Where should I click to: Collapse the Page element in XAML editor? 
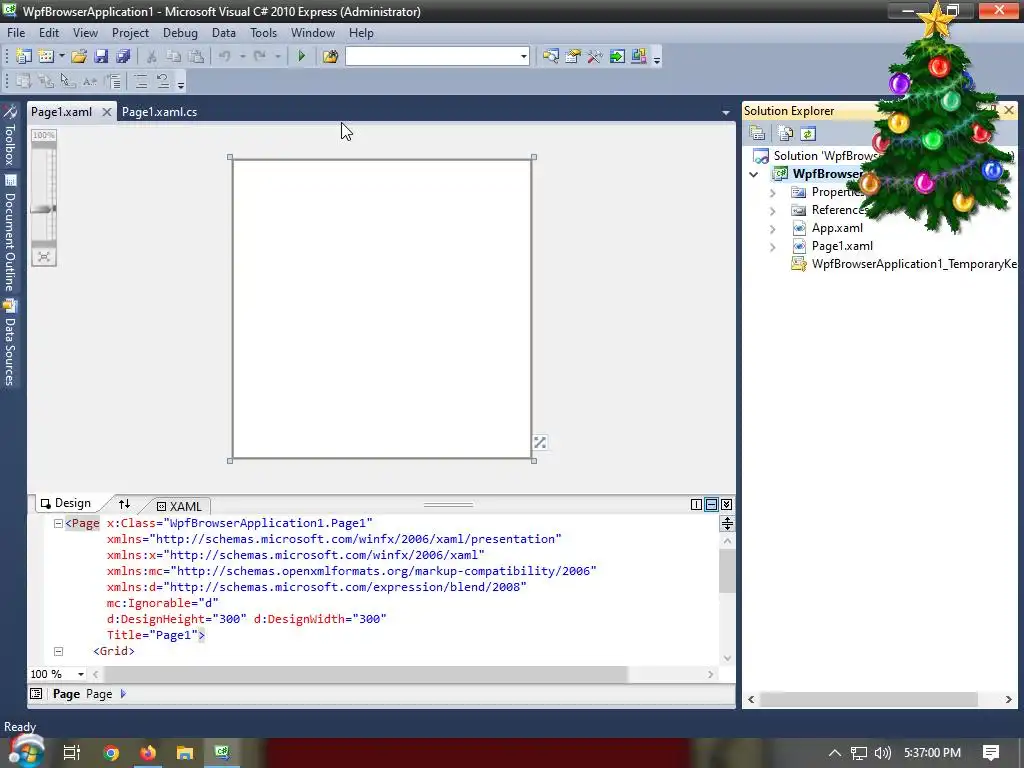pos(58,523)
